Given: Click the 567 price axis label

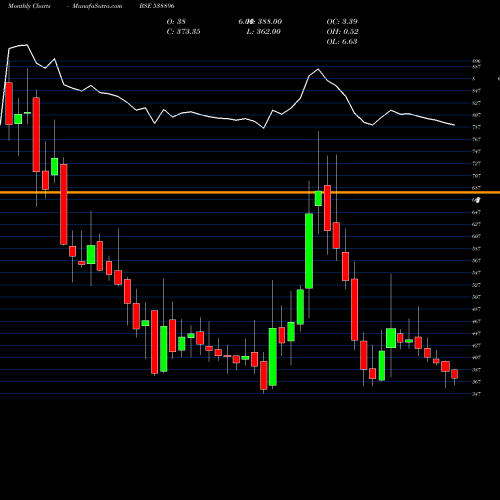Looking at the screenshot, I should 476,261.
